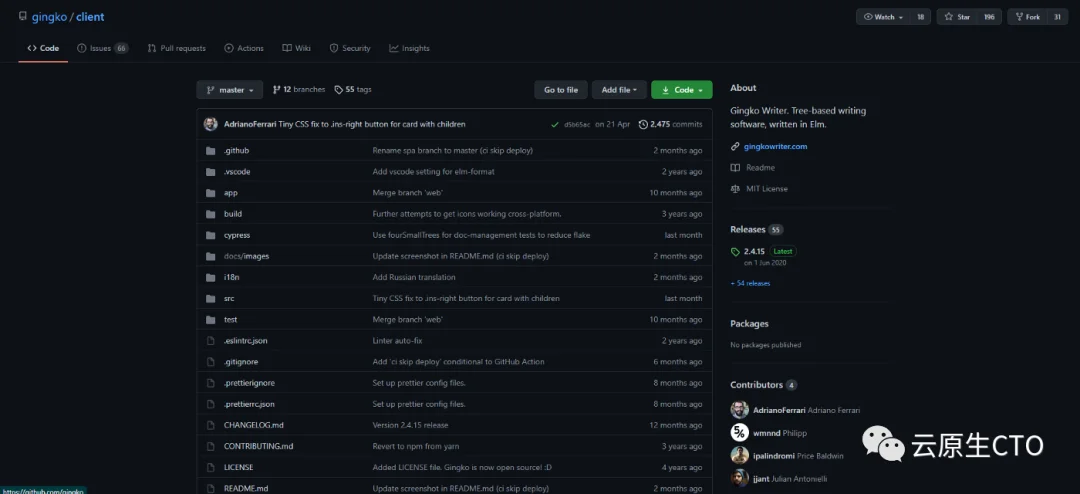
Task: Expand the Add file dropdown
Action: [x=619, y=90]
